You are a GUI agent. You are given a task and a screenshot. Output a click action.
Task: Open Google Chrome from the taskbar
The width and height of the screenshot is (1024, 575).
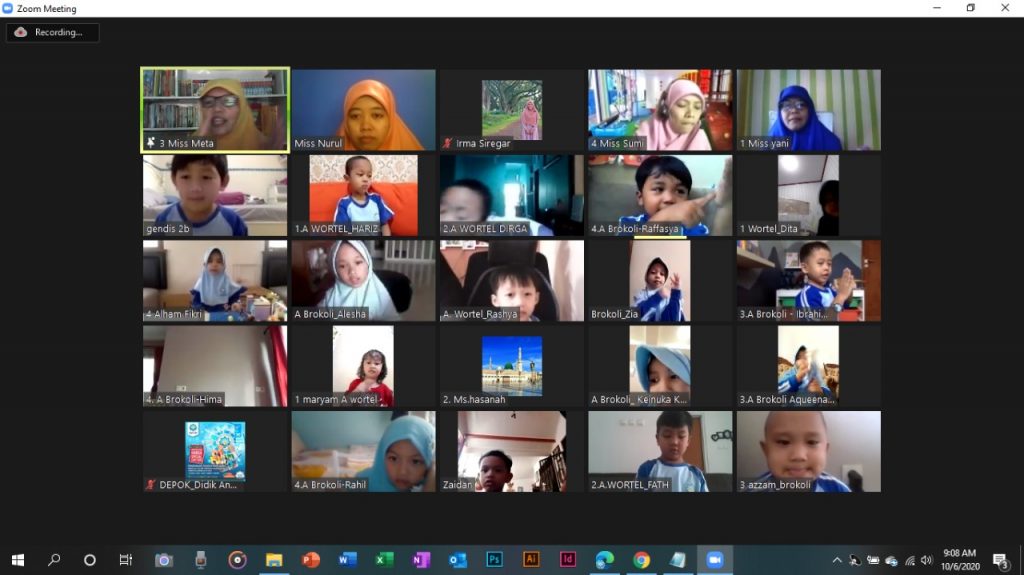click(x=641, y=560)
